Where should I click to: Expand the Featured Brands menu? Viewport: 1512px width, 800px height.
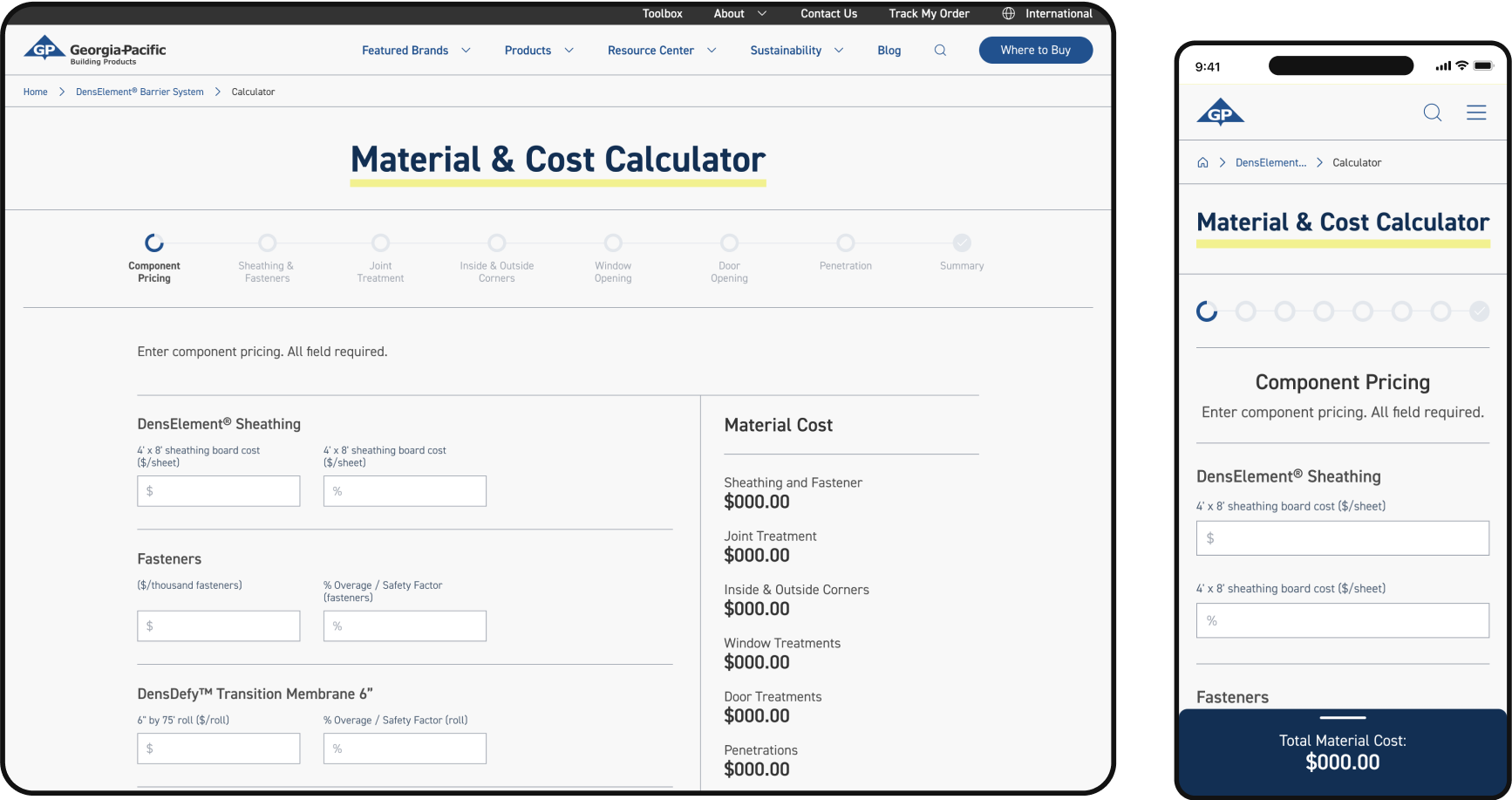[416, 51]
